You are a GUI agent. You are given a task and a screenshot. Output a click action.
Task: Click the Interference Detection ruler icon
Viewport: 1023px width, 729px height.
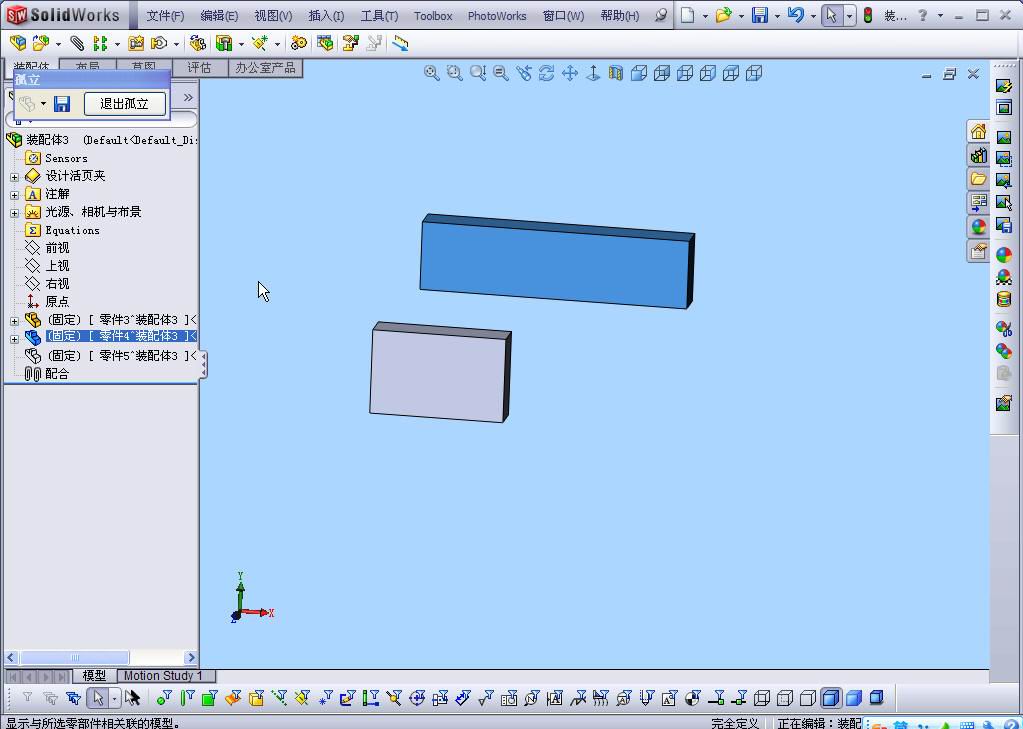point(400,43)
